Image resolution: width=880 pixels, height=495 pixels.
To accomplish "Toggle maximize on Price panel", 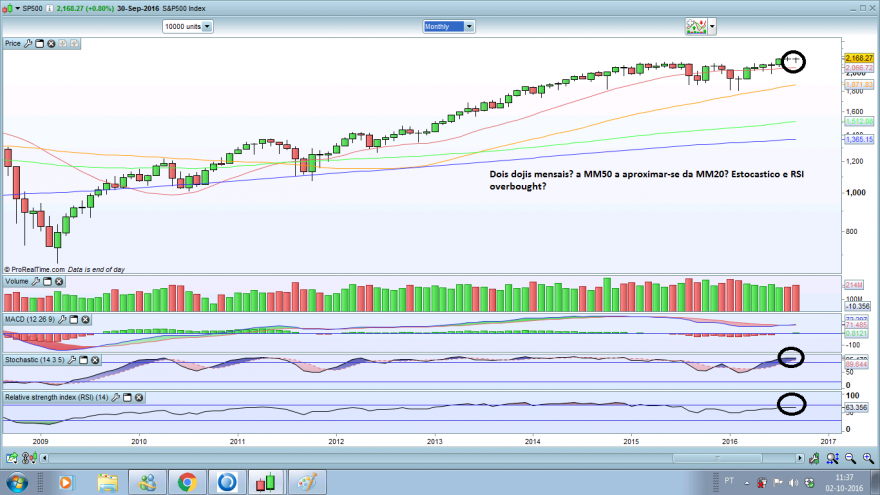I will (x=39, y=43).
